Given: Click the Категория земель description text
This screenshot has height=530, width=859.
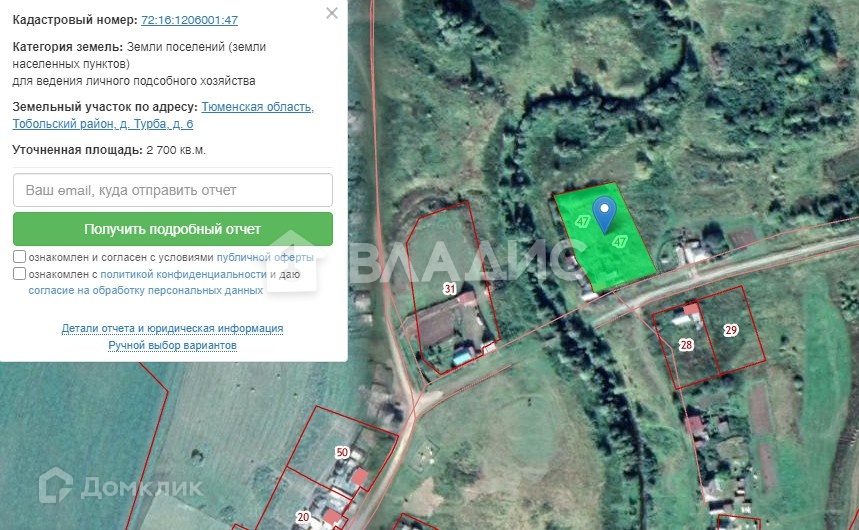Looking at the screenshot, I should 139,64.
